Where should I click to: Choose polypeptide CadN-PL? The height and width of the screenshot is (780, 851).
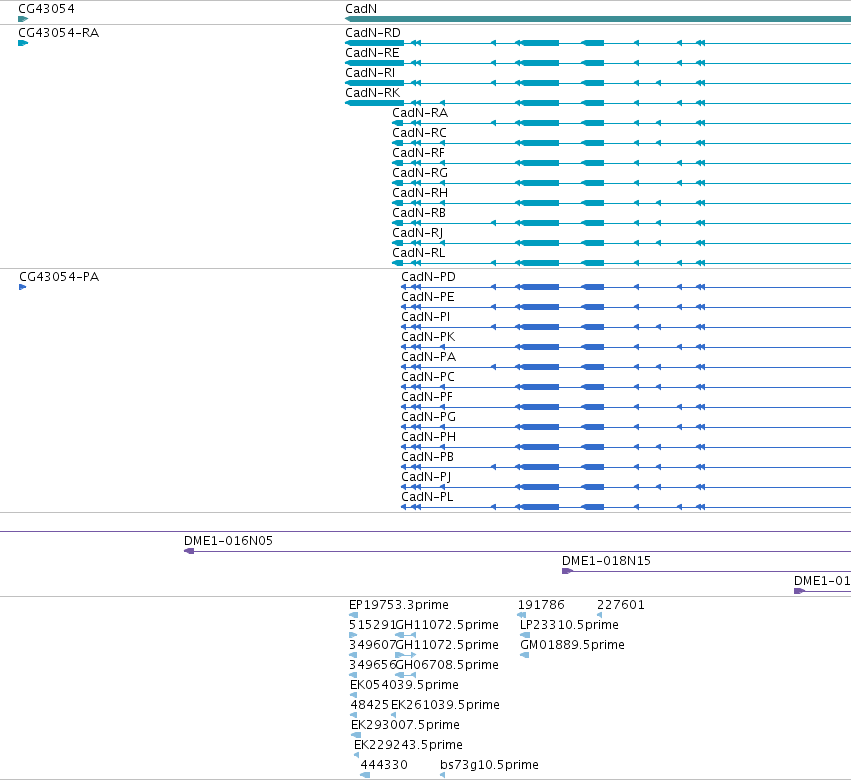[x=427, y=497]
